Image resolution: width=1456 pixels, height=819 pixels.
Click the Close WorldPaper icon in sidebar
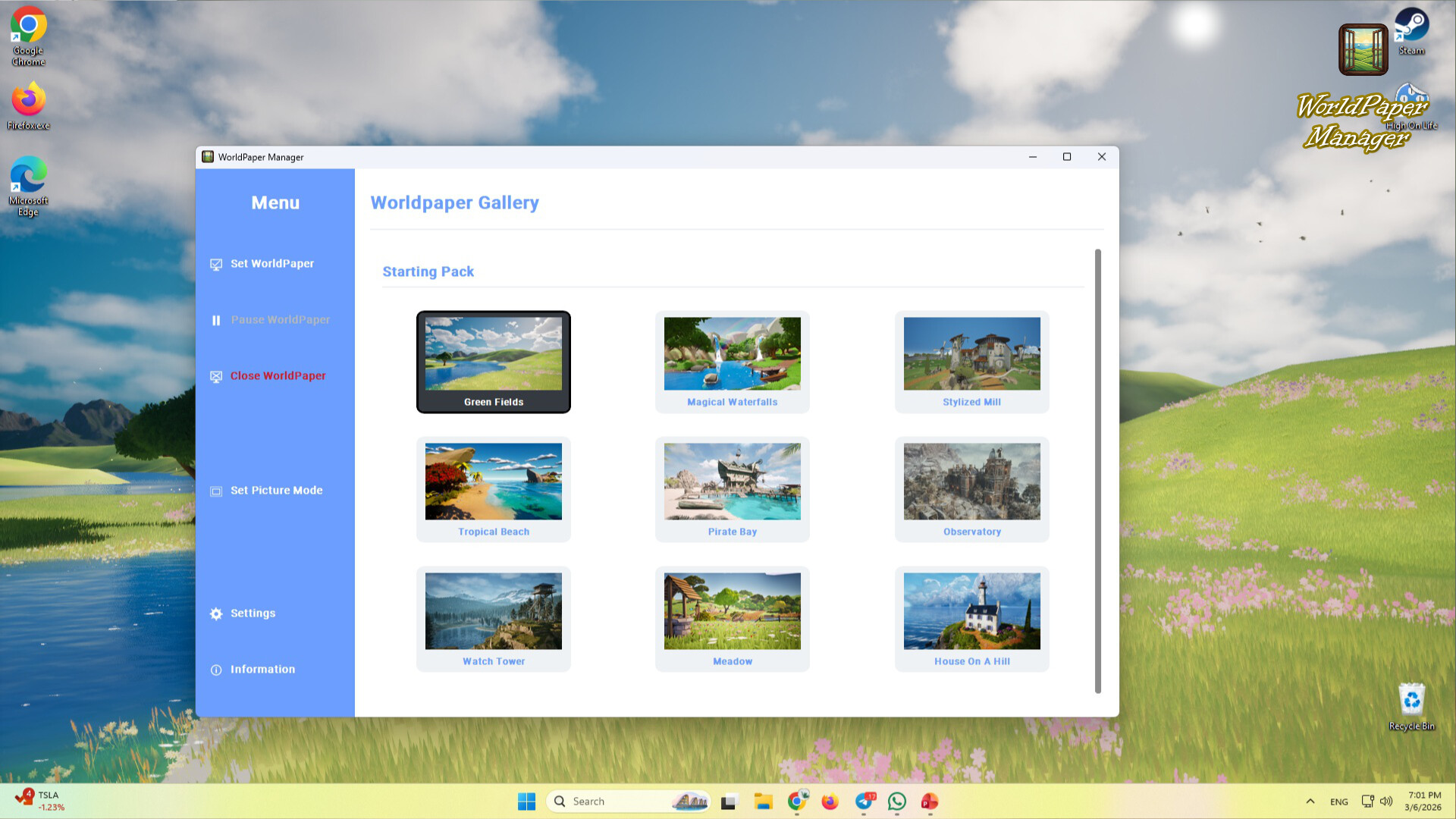coord(216,376)
